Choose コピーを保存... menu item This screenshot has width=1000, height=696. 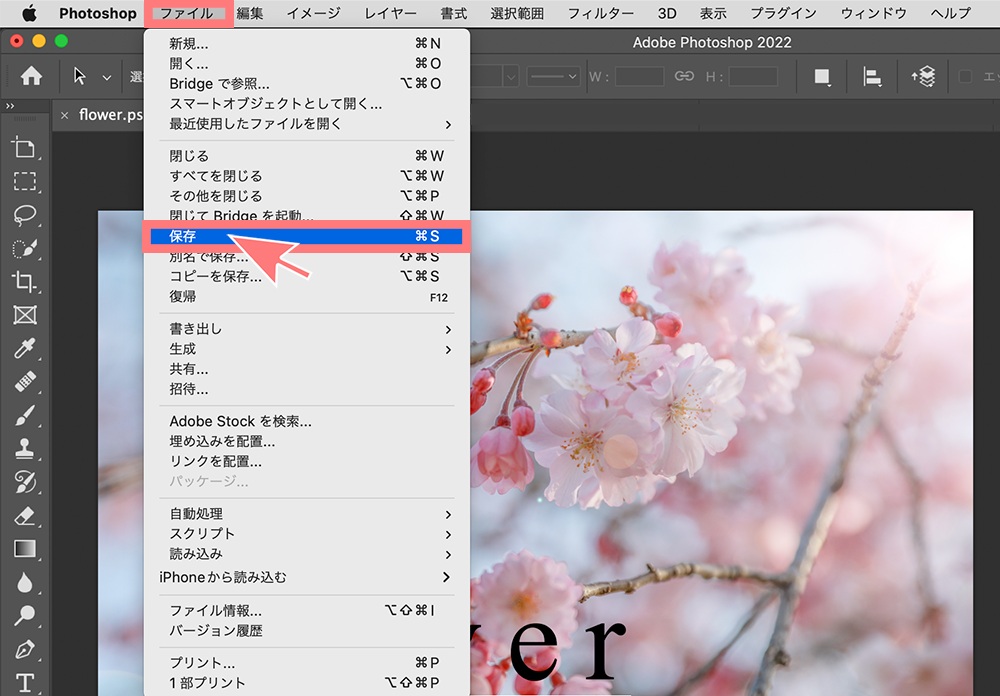click(306, 276)
